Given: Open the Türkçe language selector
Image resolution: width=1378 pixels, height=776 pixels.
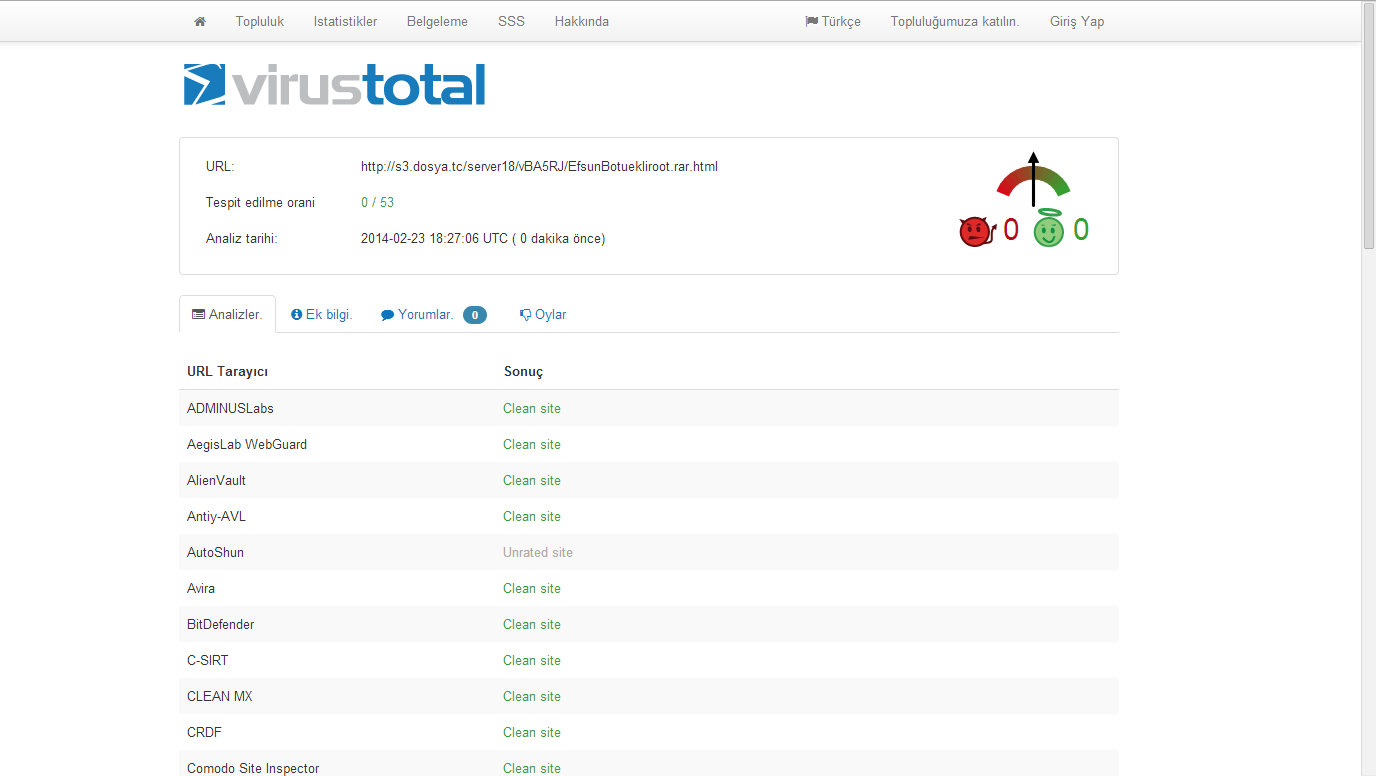Looking at the screenshot, I should pyautogui.click(x=833, y=21).
